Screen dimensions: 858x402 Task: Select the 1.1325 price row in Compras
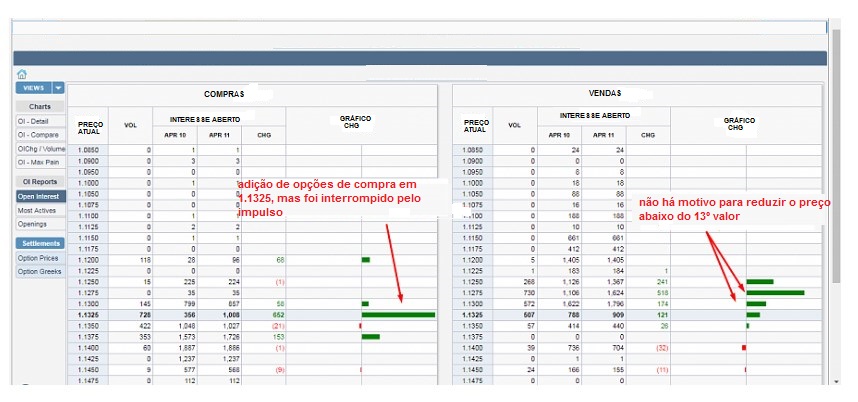click(89, 315)
